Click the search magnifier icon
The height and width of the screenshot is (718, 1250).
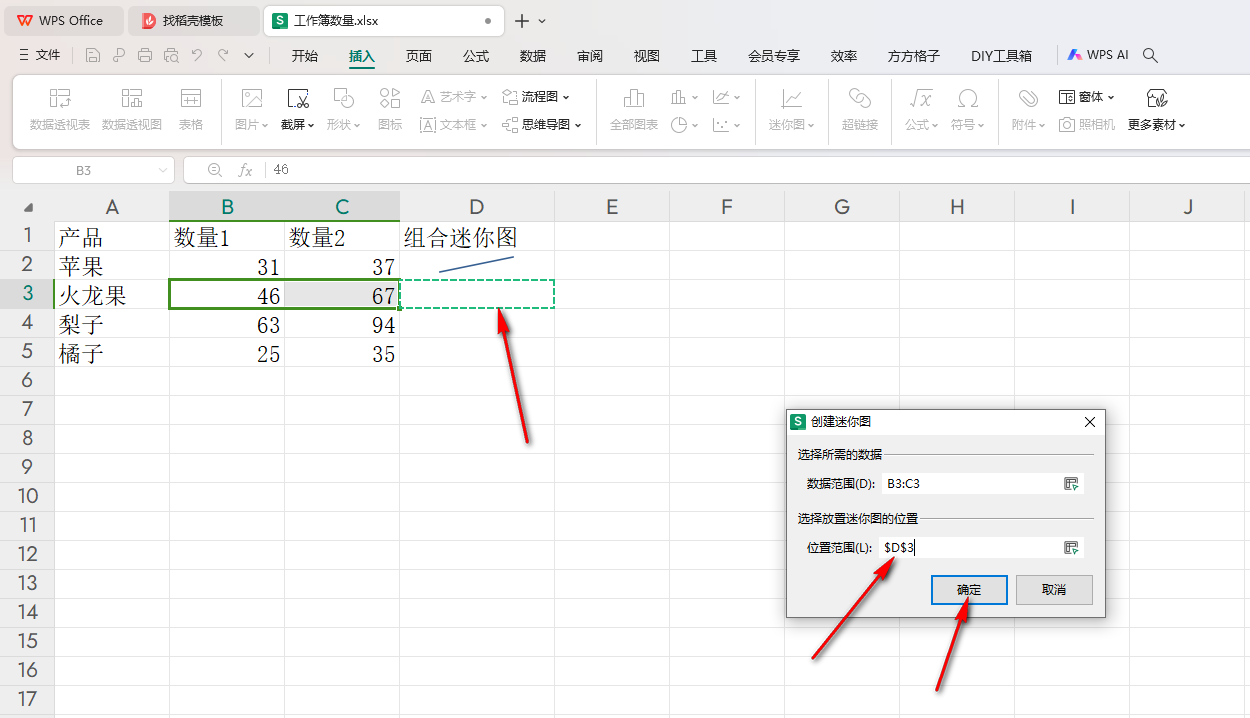(x=1151, y=55)
